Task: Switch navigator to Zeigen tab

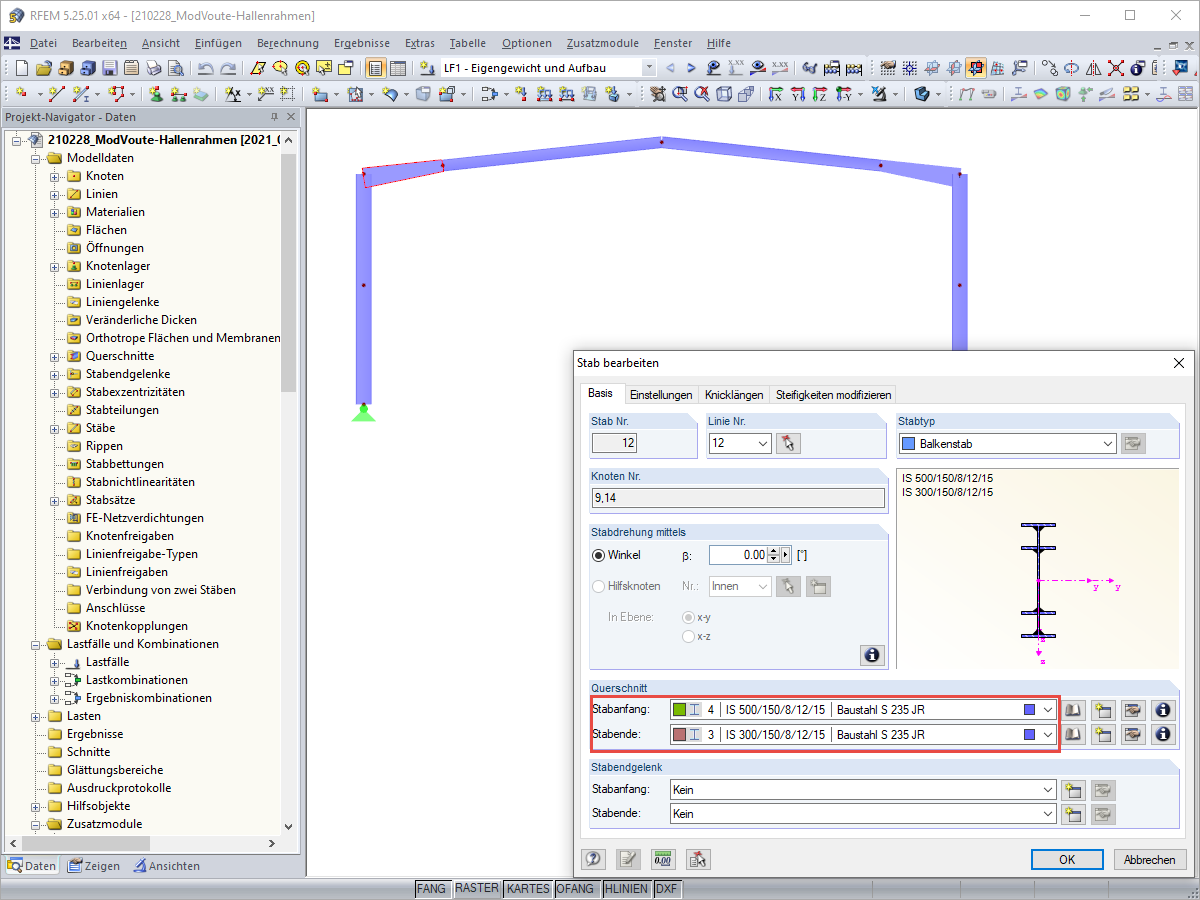Action: (93, 866)
